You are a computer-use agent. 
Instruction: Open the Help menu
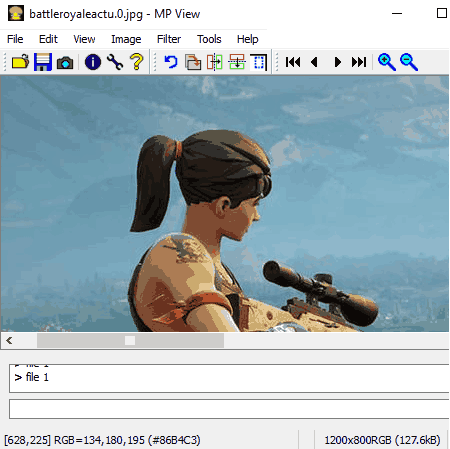click(248, 39)
